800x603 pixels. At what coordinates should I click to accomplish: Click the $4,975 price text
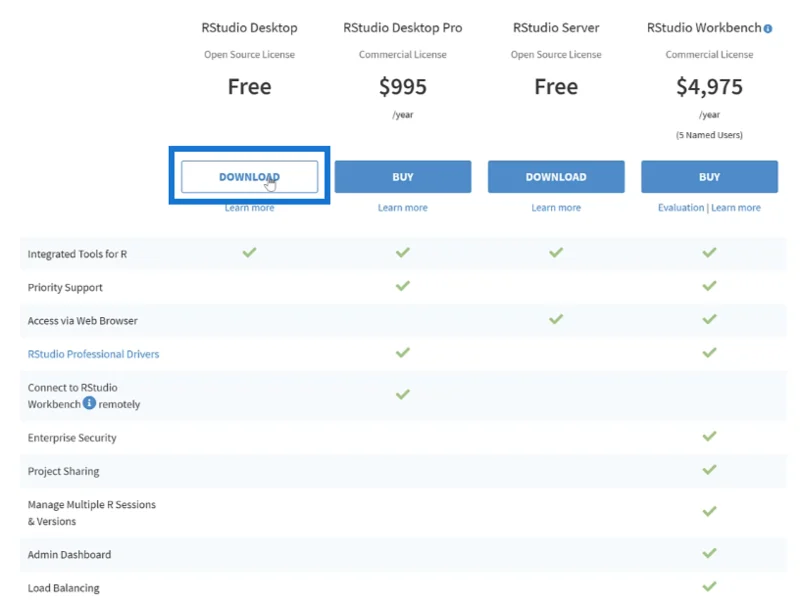(709, 87)
